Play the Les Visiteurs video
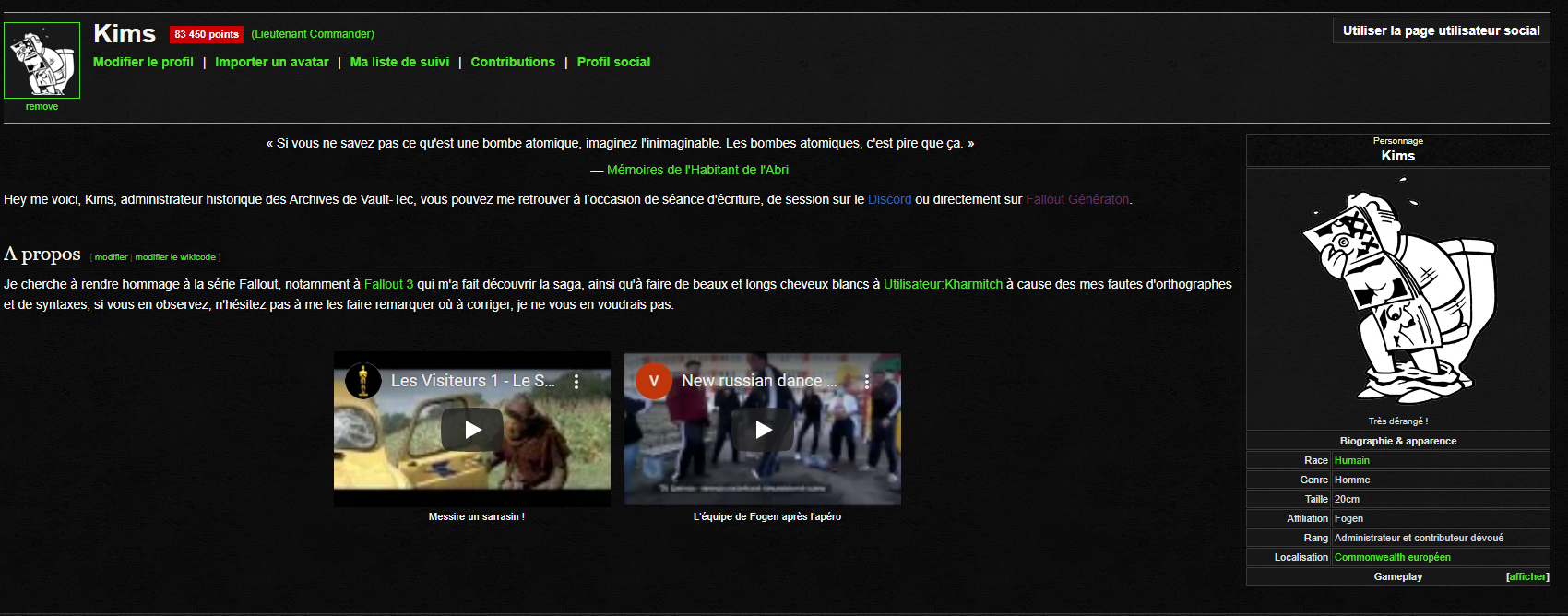1568x616 pixels. (472, 430)
